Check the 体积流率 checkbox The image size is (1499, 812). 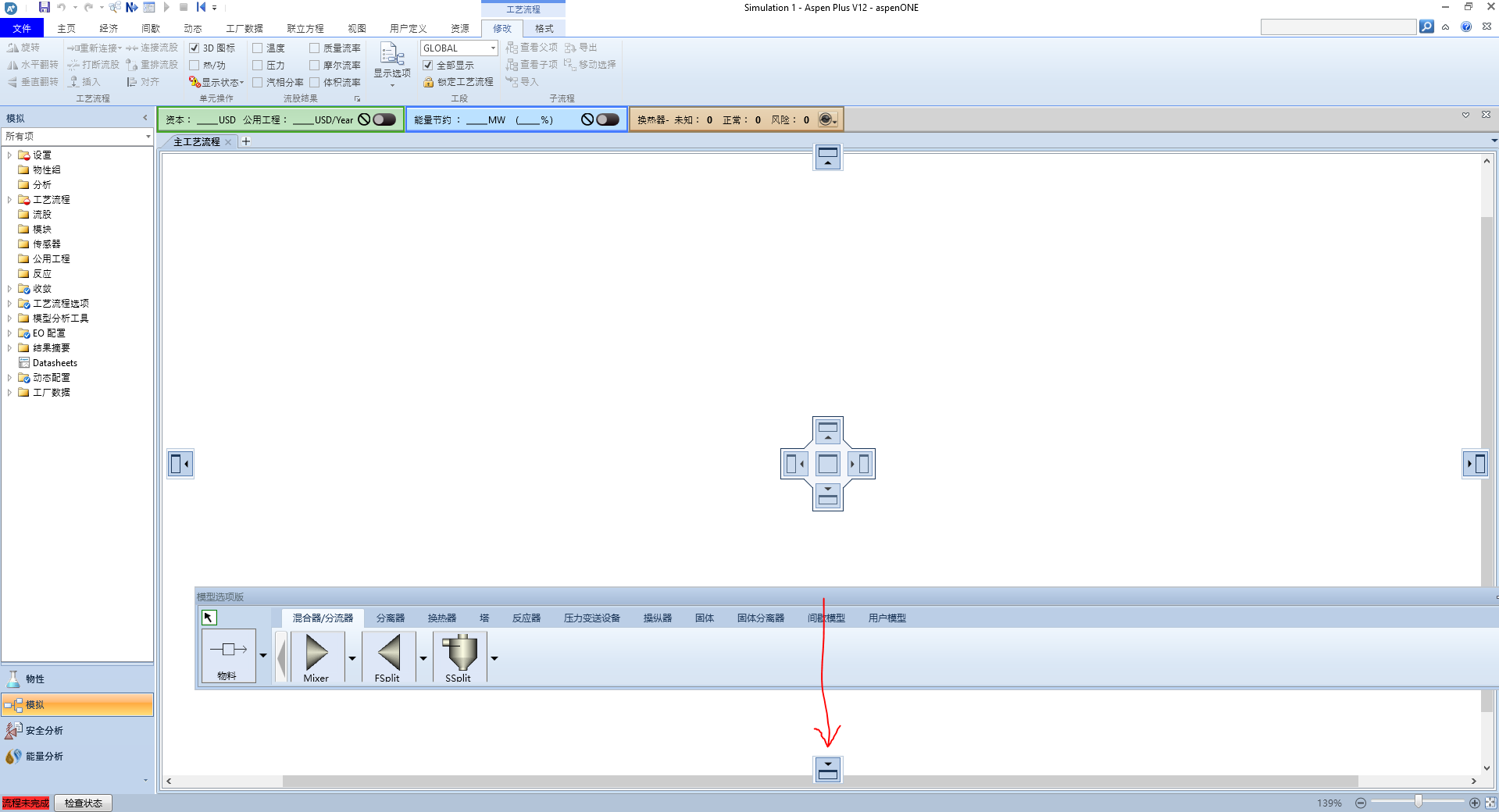coord(314,82)
